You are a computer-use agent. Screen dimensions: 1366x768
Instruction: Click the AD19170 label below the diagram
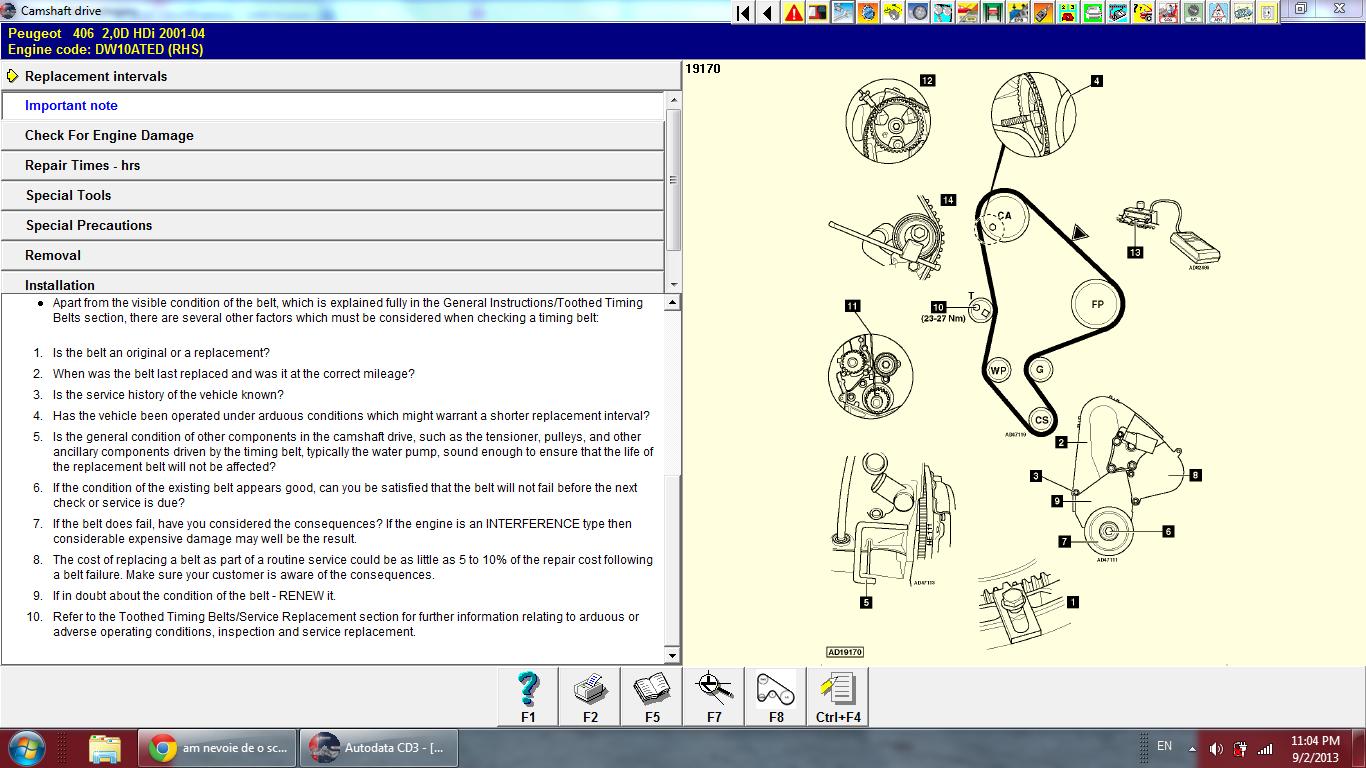(x=845, y=652)
